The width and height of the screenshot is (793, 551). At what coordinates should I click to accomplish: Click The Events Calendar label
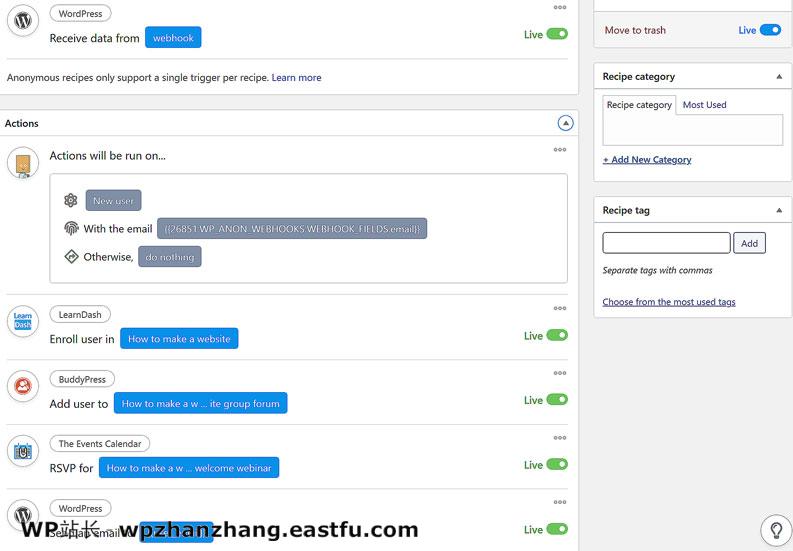pyautogui.click(x=100, y=444)
